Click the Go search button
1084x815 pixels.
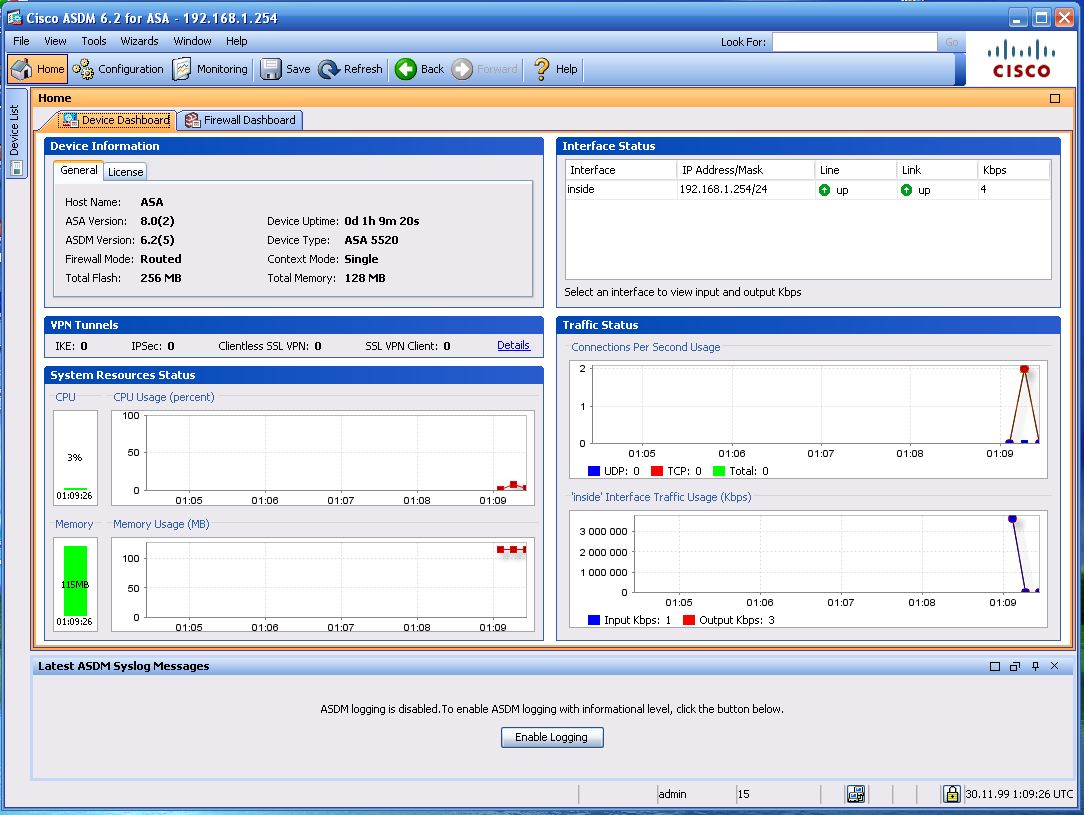tap(951, 42)
